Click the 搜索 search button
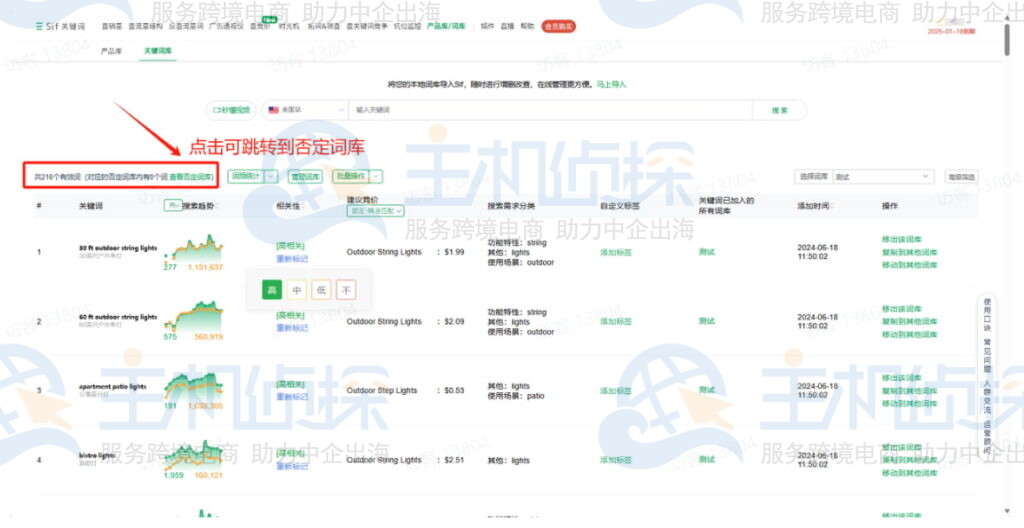 point(779,110)
